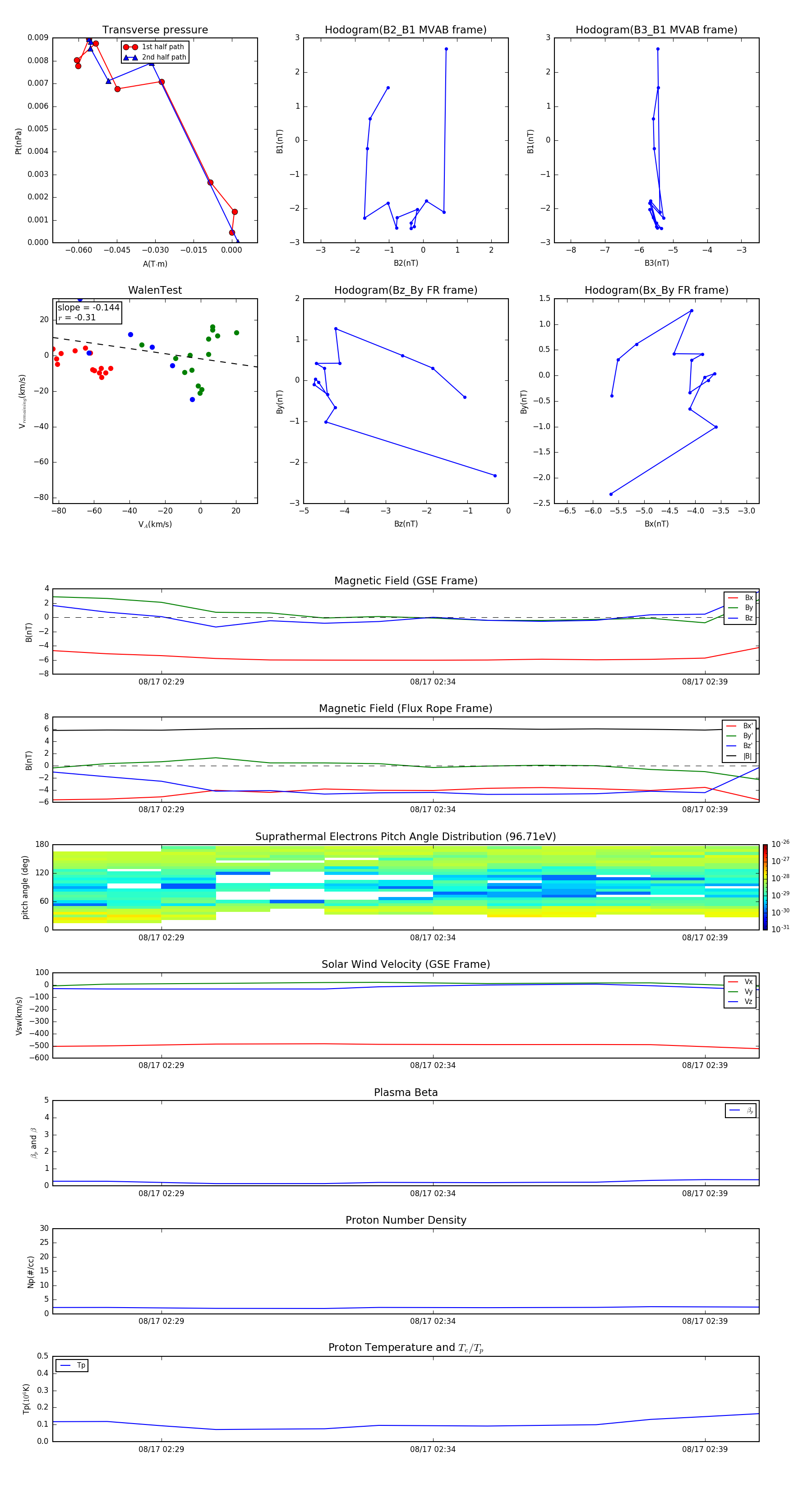Select the βp legend entry in Plasma Beta
This screenshot has height=1489, width=812.
[741, 1110]
